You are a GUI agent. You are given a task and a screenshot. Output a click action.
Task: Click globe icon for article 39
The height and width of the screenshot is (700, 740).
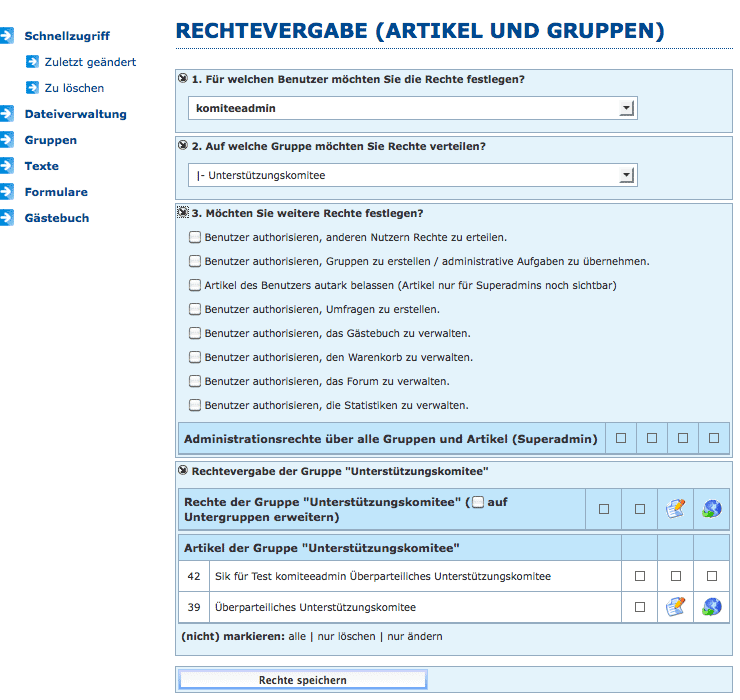coord(712,607)
